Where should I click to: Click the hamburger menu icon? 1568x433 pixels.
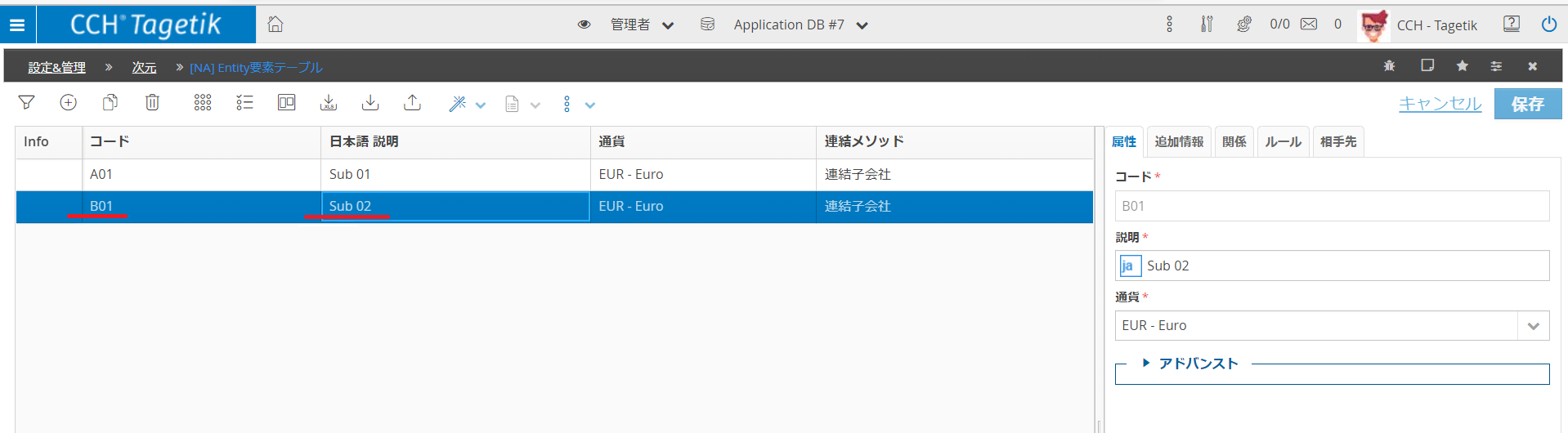point(17,25)
